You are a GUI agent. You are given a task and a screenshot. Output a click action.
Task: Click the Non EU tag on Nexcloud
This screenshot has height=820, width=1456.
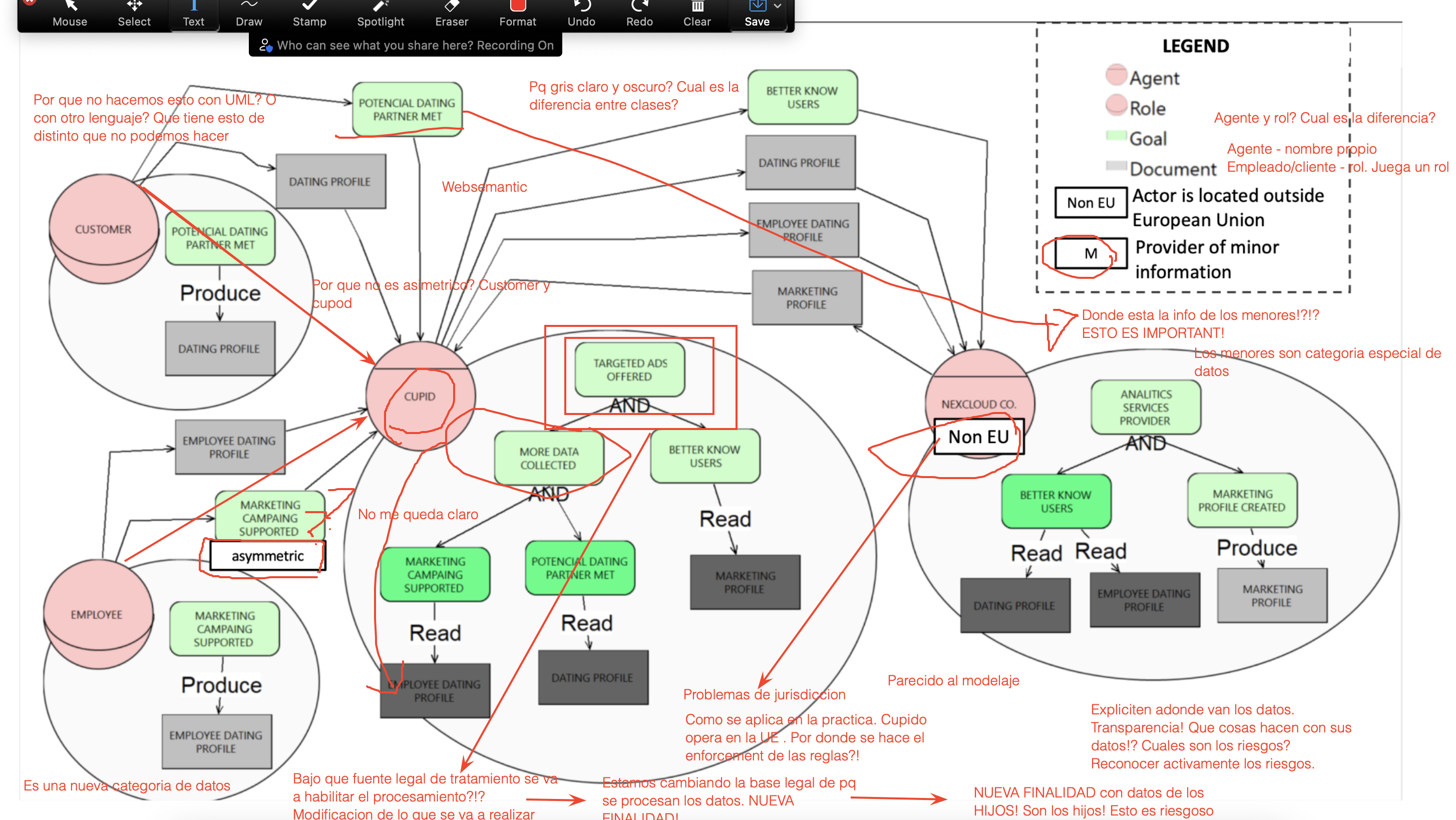(x=978, y=437)
